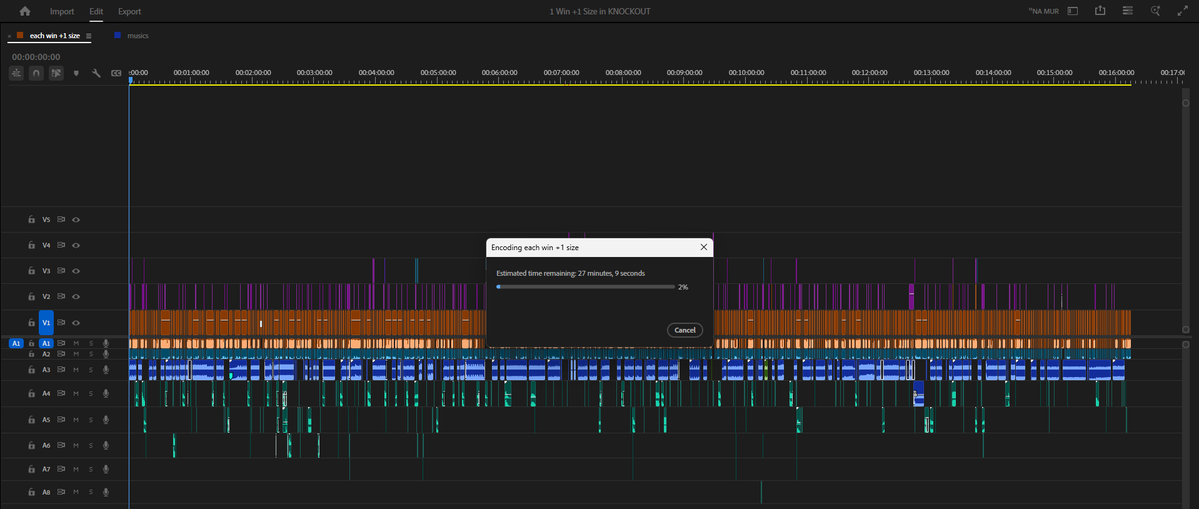
Task: Jump to 00:13:00:00 on time ruler
Action: pos(931,73)
